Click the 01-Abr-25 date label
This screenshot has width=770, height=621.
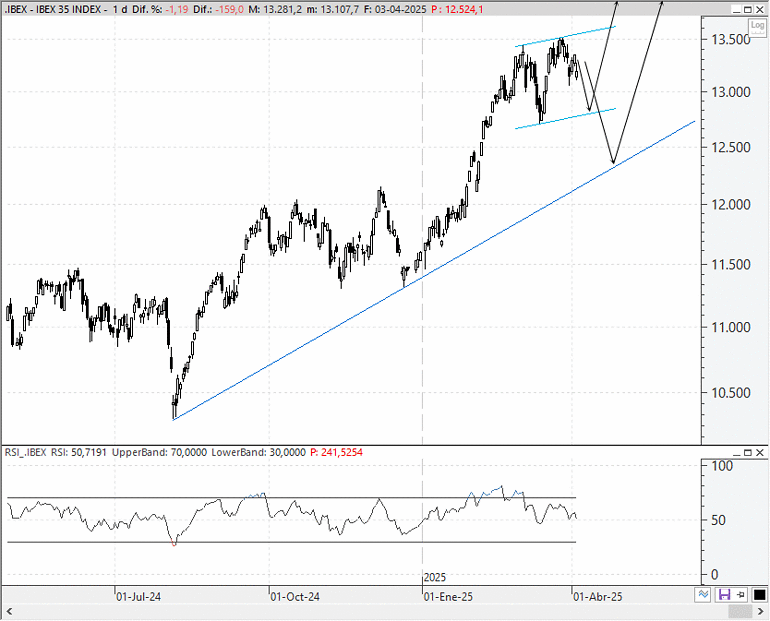[x=598, y=597]
